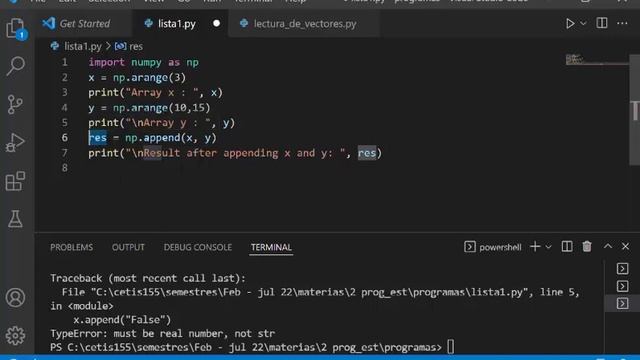Open the Source Control view
Image resolution: width=640 pixels, height=360 pixels.
point(16,104)
